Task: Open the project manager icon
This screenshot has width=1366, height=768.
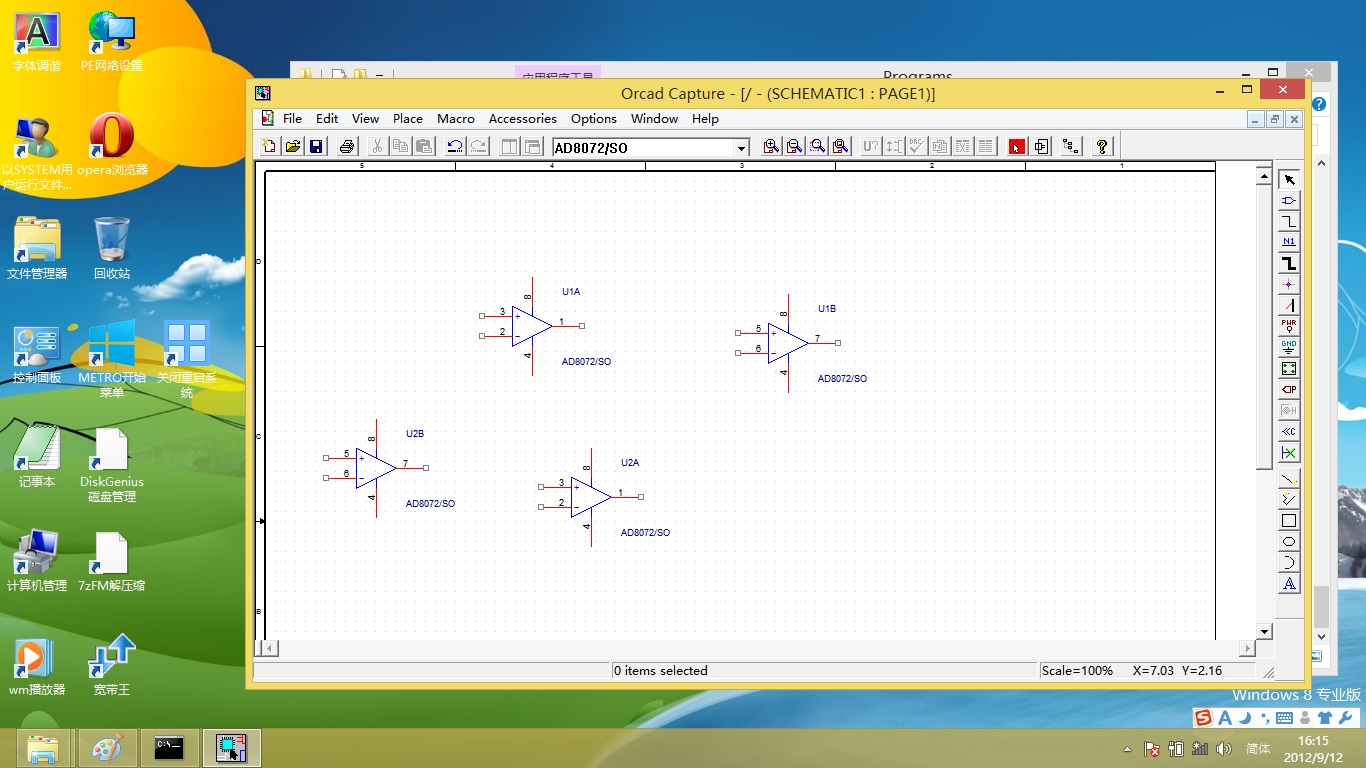Action: (1041, 146)
